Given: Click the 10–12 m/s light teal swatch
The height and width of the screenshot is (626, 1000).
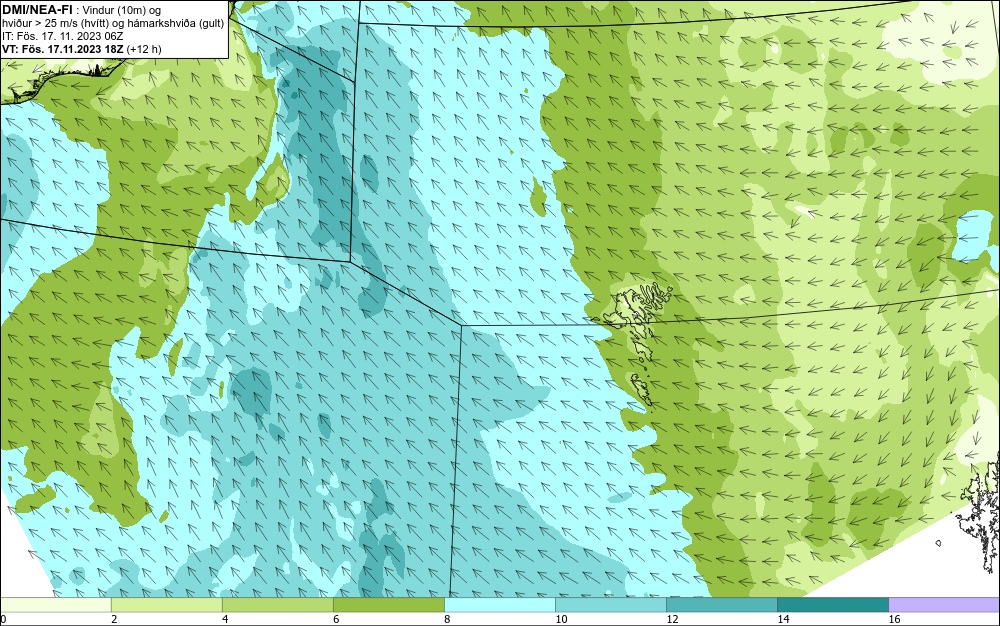Looking at the screenshot, I should [610, 605].
